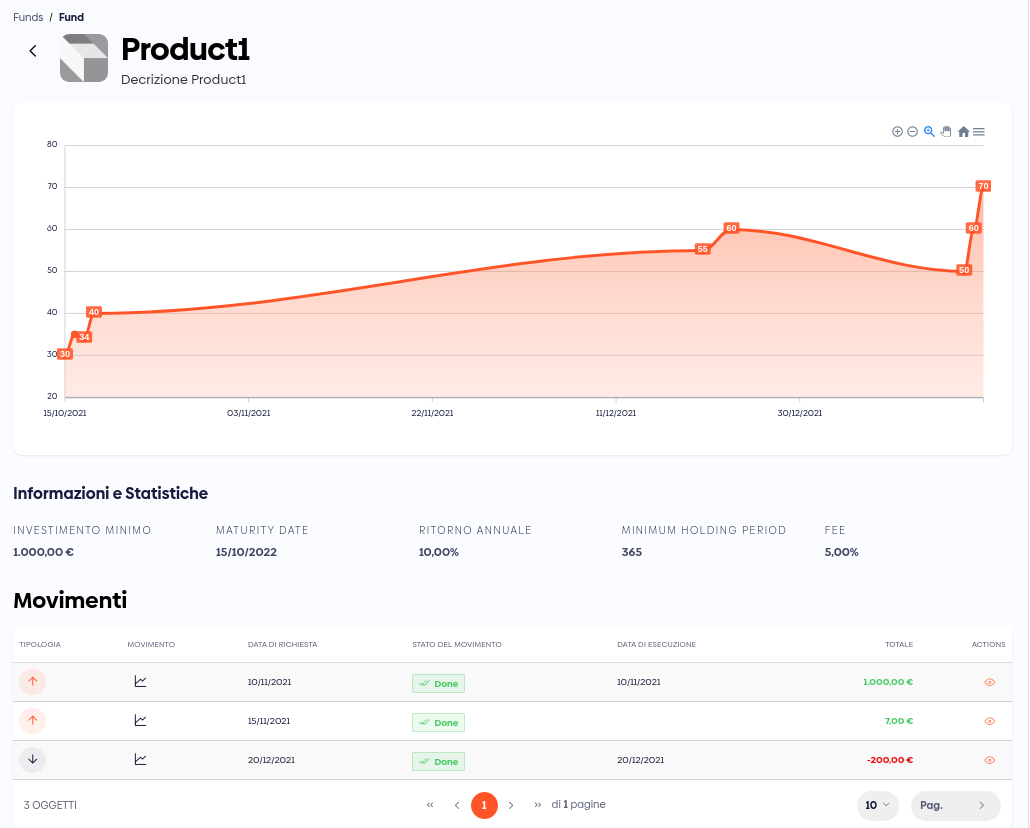Go to next page with the chevron
1030x828 pixels.
pyautogui.click(x=511, y=805)
